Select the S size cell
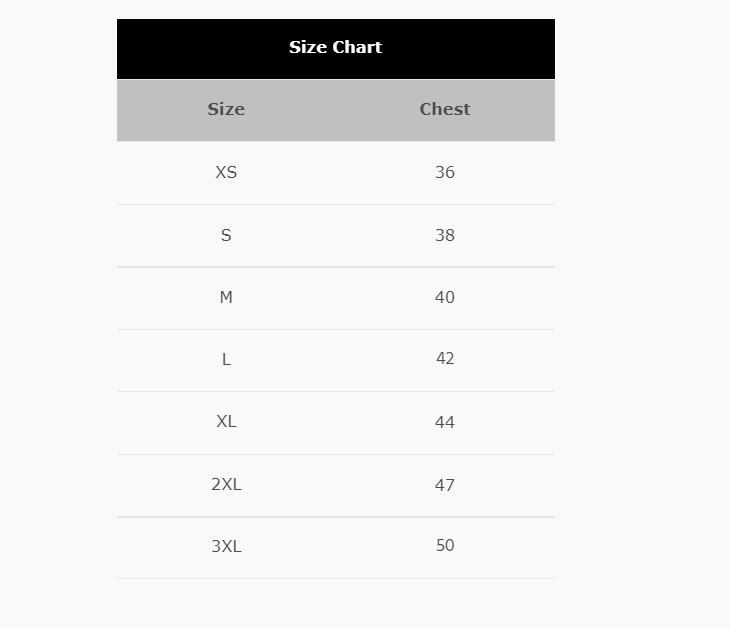The image size is (730, 631). (226, 235)
